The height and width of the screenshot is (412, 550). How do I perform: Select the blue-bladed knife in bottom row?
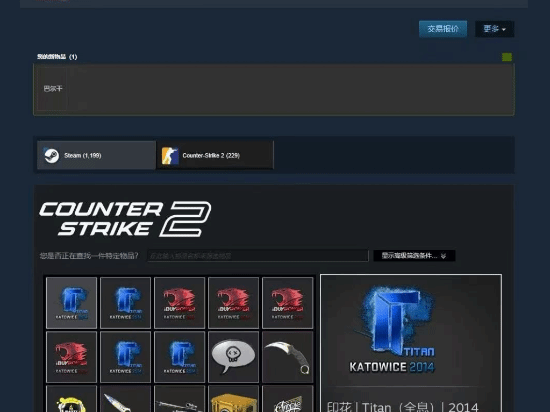[126, 399]
